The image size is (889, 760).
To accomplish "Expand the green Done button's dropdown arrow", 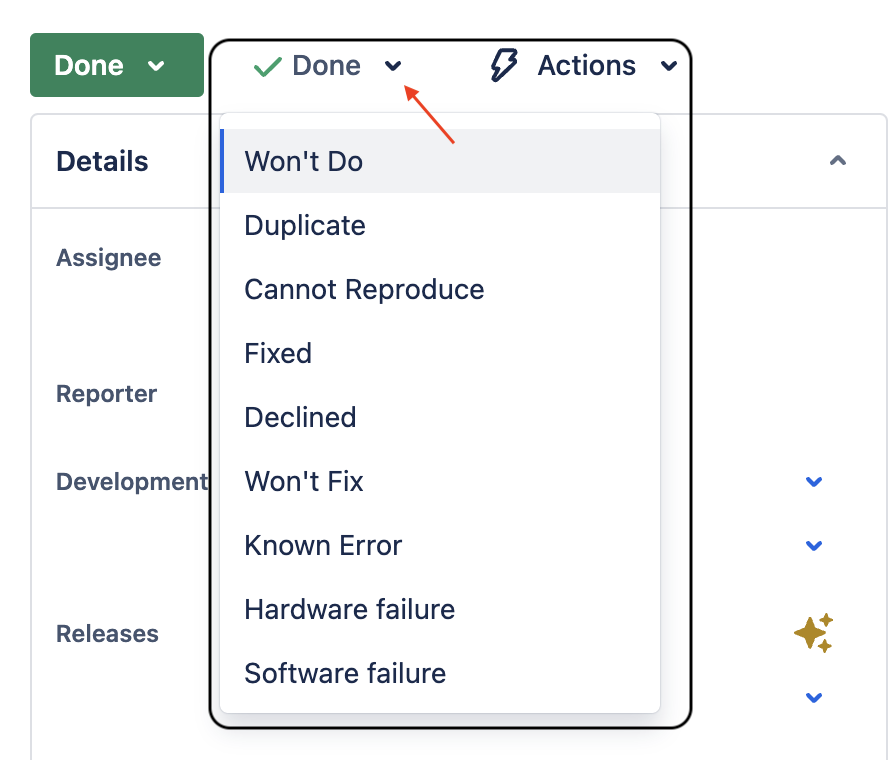I will (156, 65).
